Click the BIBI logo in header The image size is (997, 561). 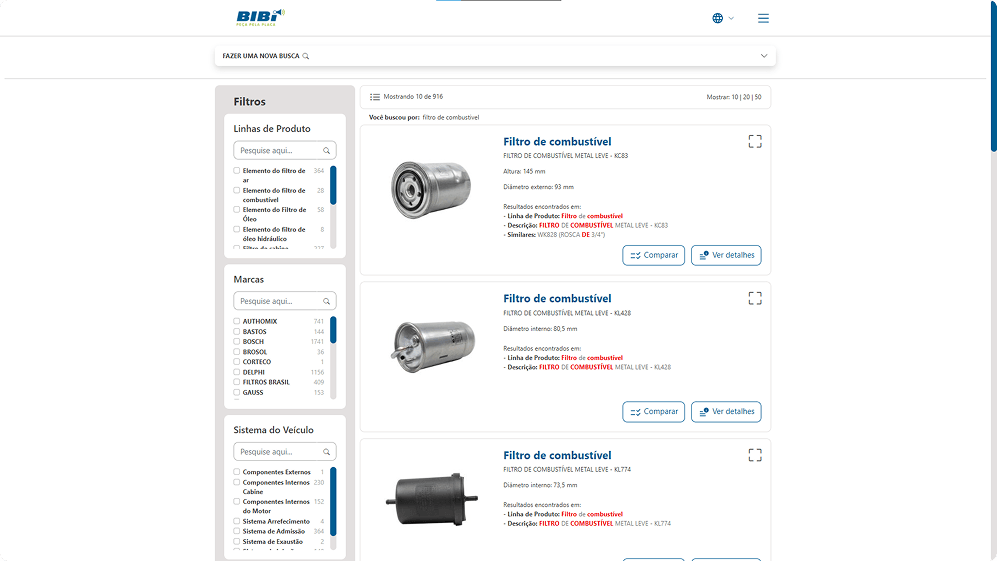pyautogui.click(x=260, y=17)
